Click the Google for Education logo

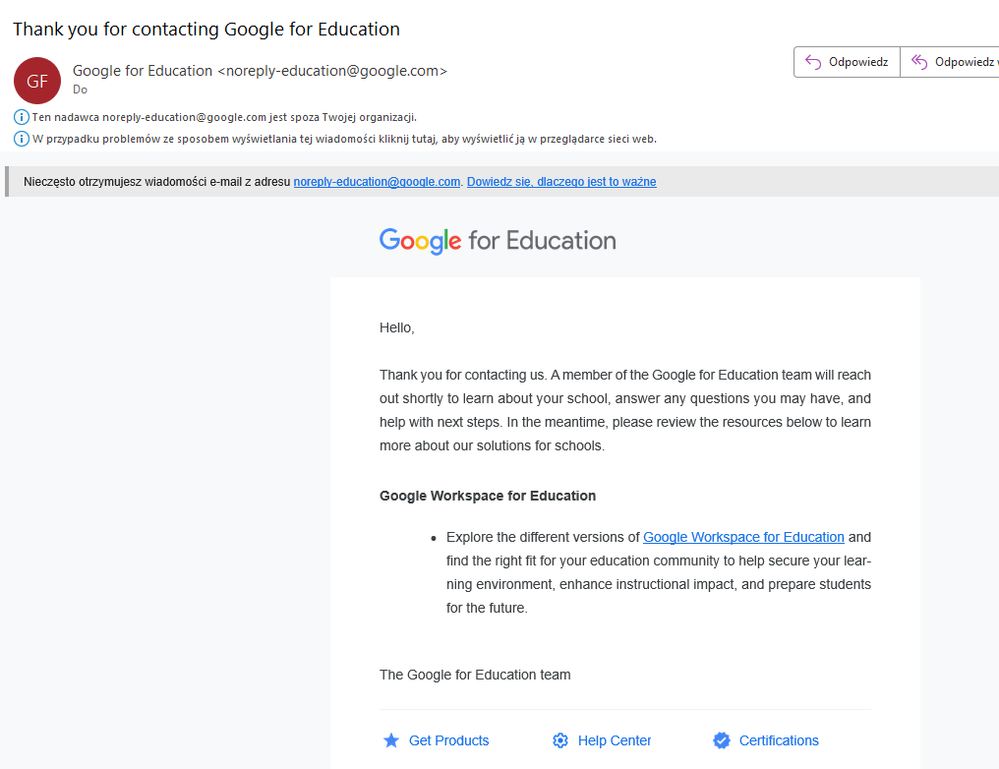pyautogui.click(x=497, y=241)
